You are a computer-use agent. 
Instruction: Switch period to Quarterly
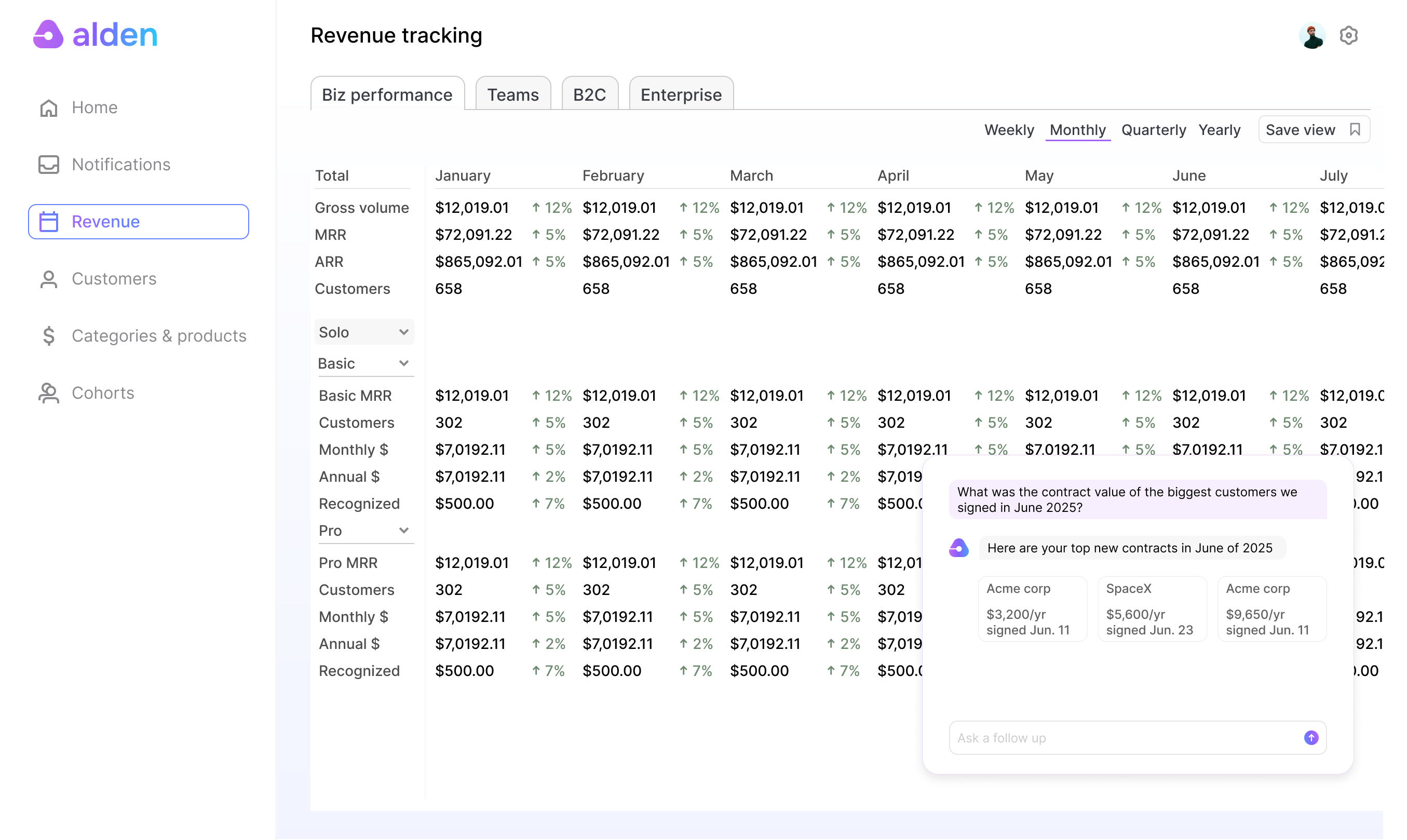[x=1153, y=130]
